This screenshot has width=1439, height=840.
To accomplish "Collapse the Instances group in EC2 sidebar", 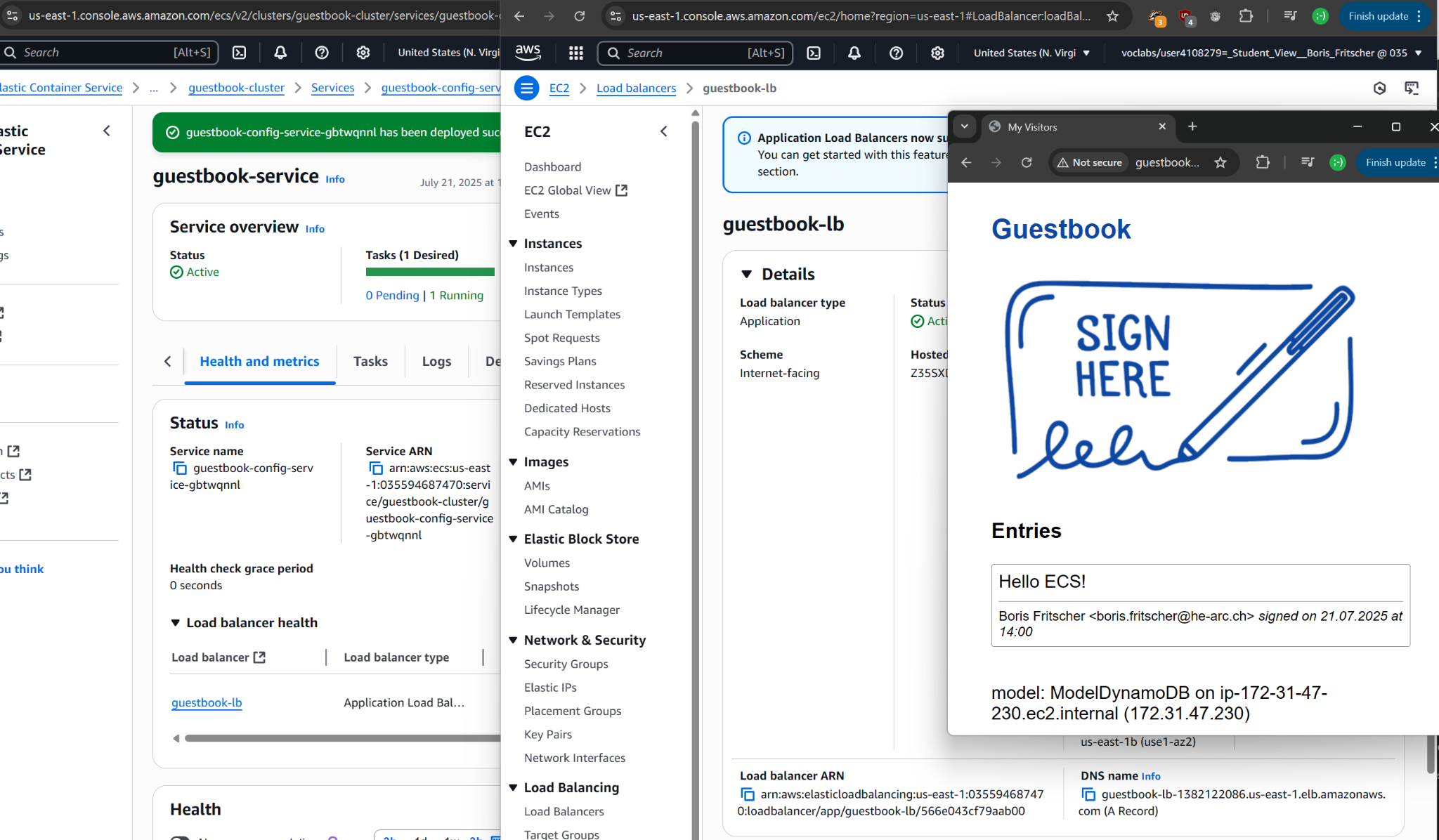I will (x=513, y=244).
